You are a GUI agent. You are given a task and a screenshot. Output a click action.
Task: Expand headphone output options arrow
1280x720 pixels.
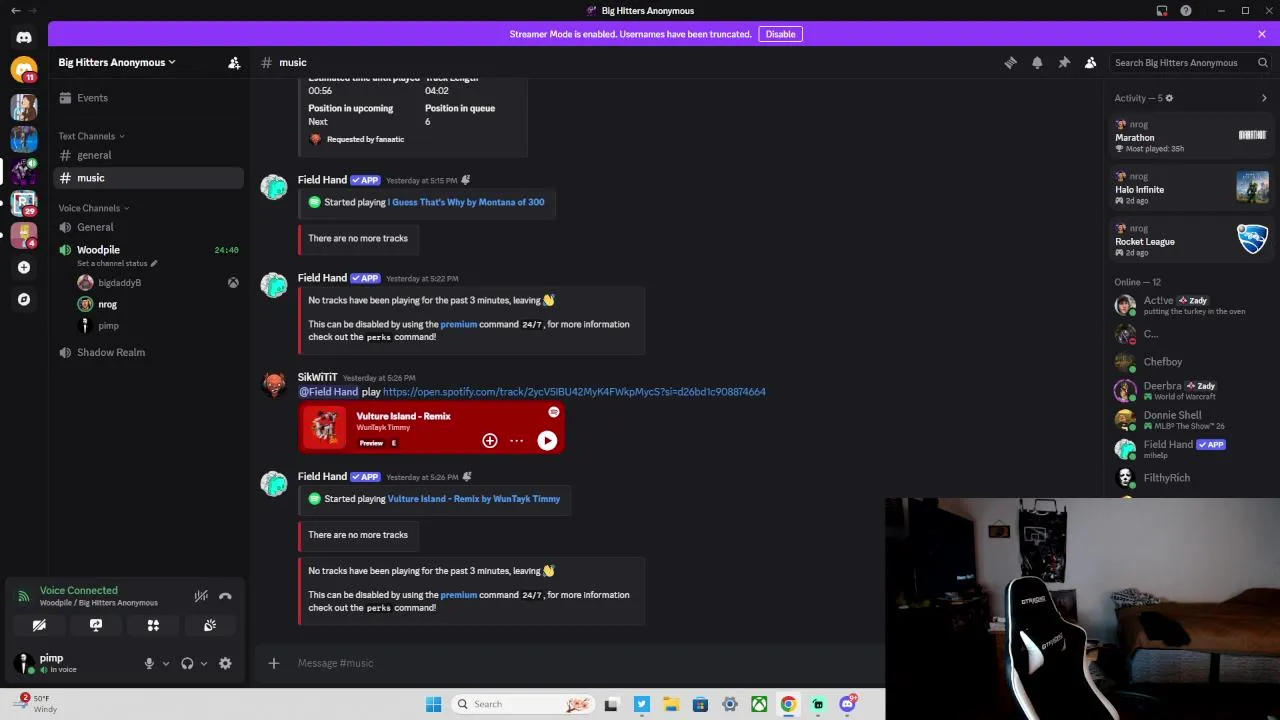pos(204,663)
